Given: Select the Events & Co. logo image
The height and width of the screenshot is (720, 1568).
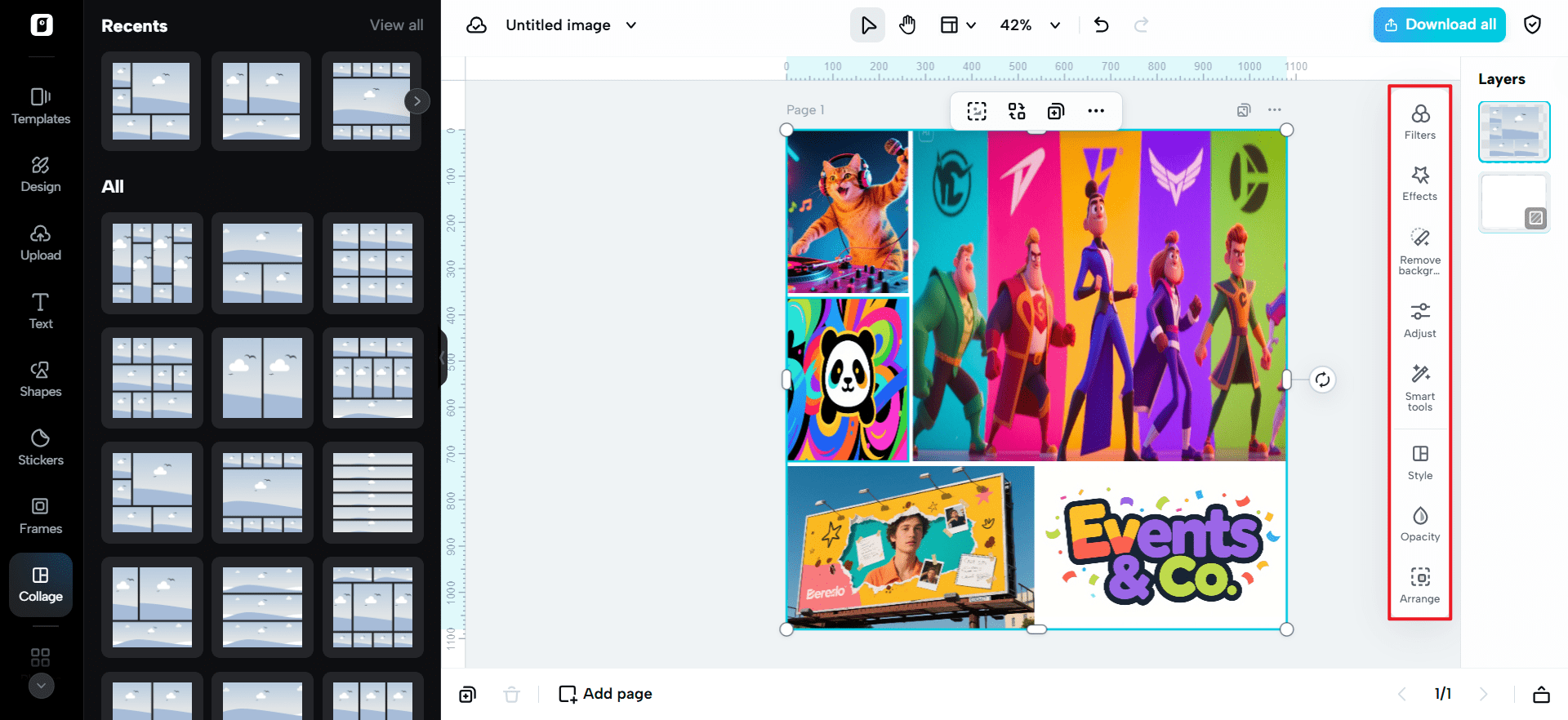Looking at the screenshot, I should coord(1160,547).
